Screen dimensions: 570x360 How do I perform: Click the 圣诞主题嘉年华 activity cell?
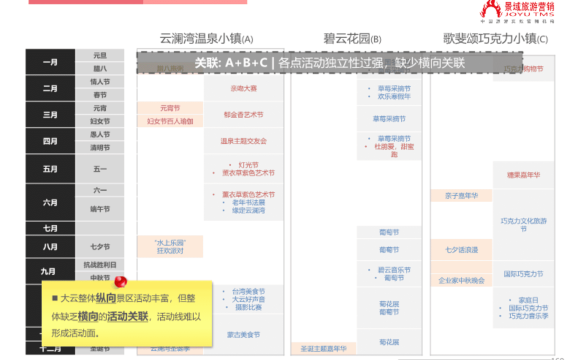[x=324, y=348]
